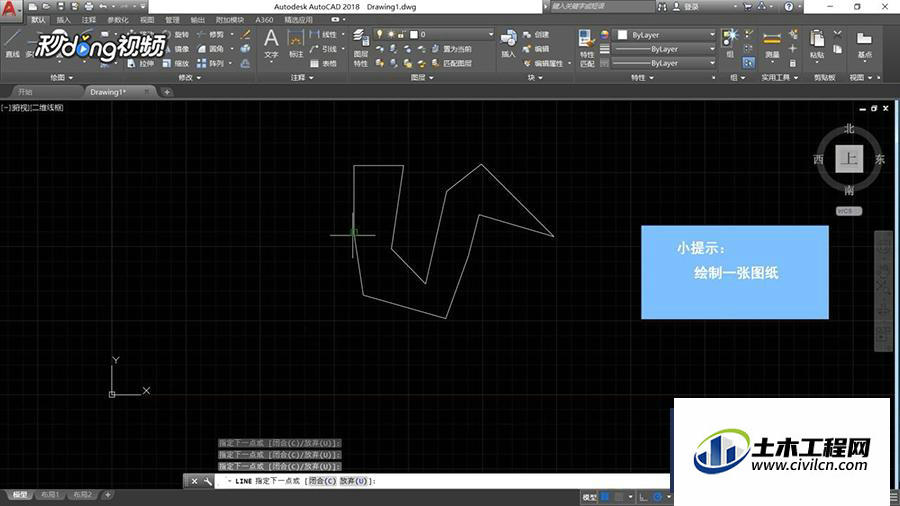Click the Erase pencil icon in Modify panel

click(x=245, y=35)
